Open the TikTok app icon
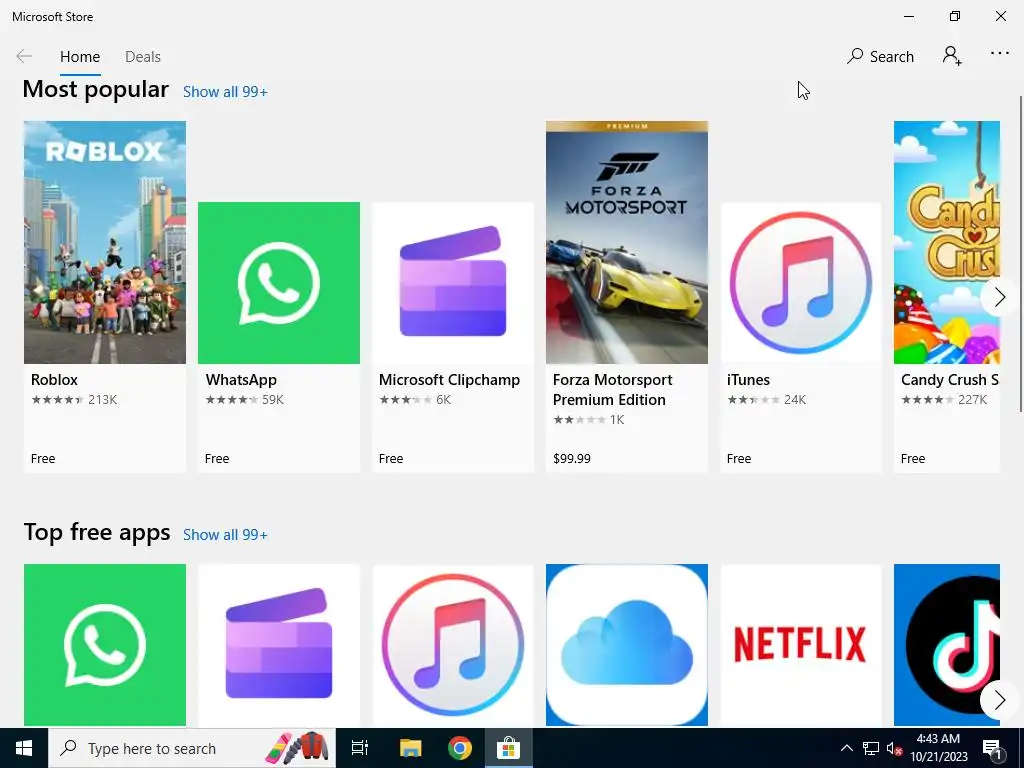Screen dimensions: 1024x768 tap(946, 645)
